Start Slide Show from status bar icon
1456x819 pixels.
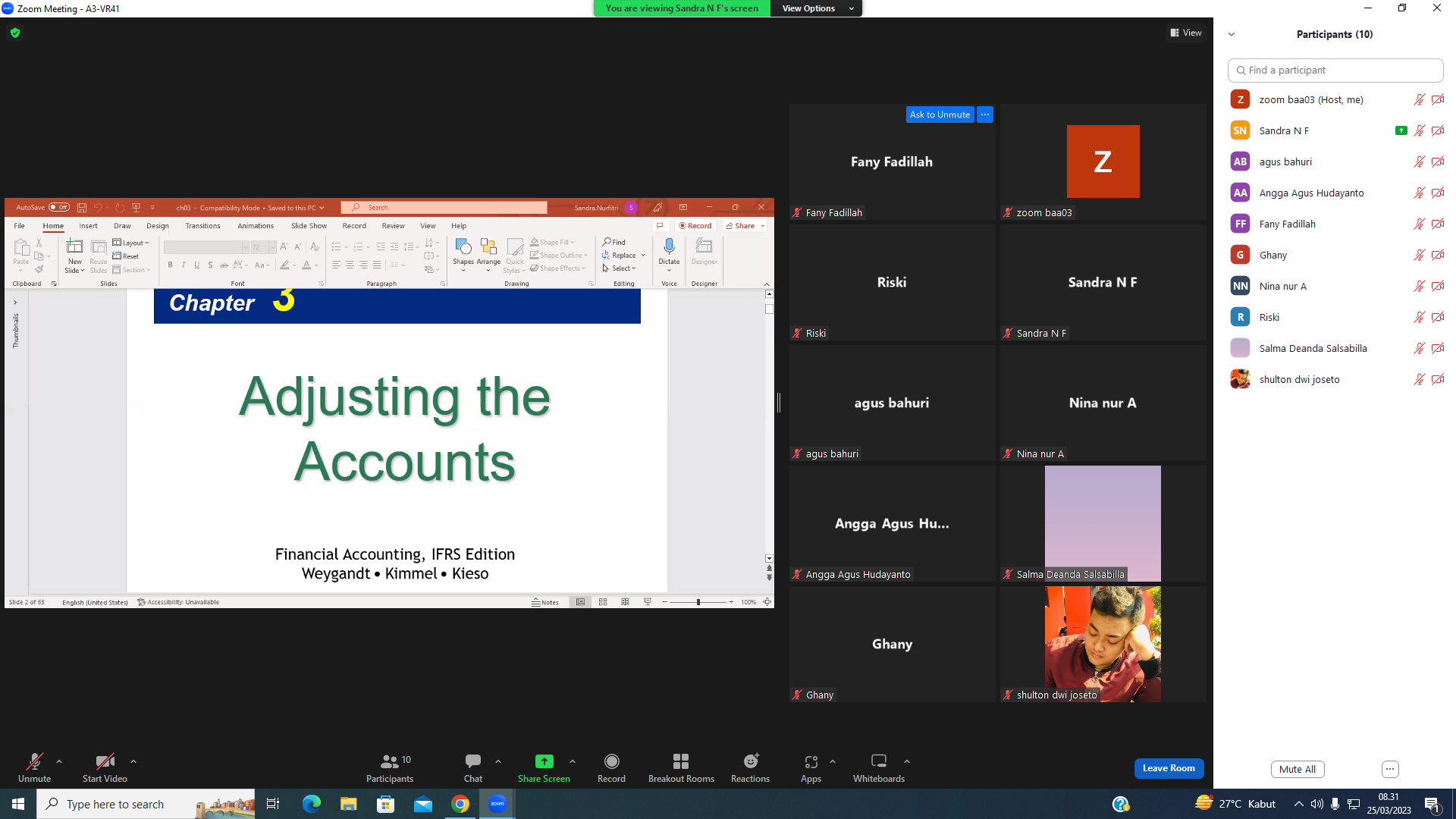[648, 602]
